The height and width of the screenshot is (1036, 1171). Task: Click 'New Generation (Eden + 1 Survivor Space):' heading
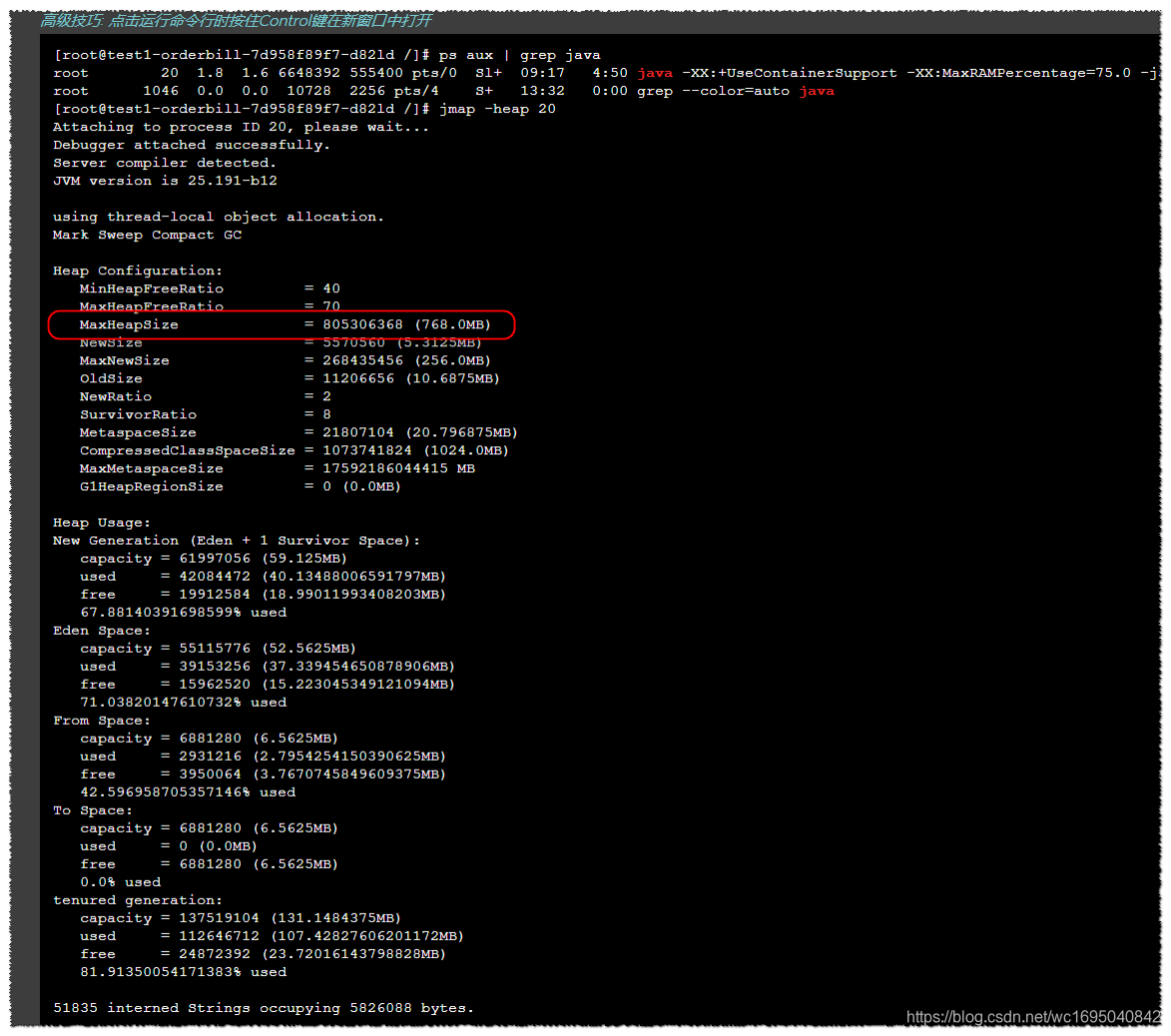point(237,540)
